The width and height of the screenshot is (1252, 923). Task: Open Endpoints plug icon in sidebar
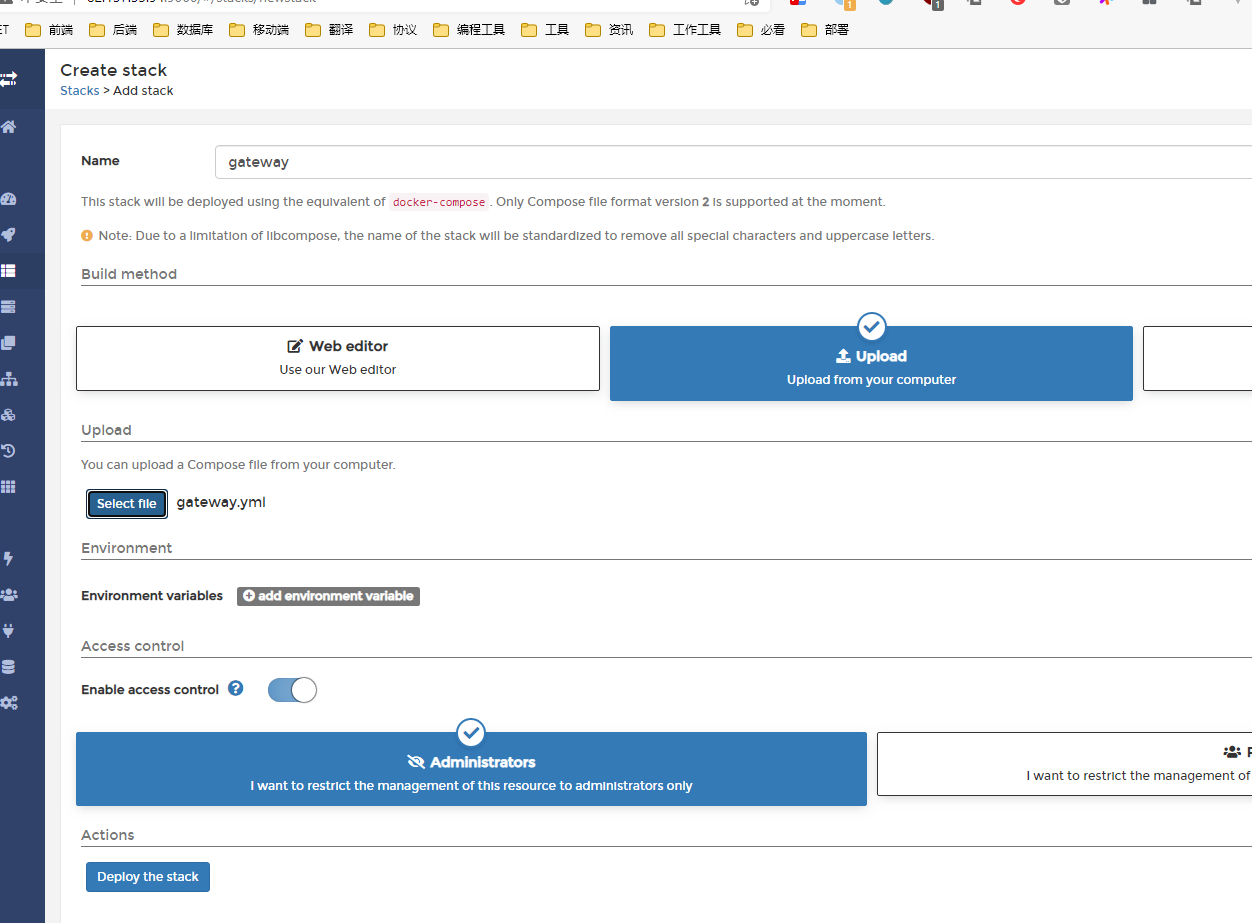click(x=8, y=631)
